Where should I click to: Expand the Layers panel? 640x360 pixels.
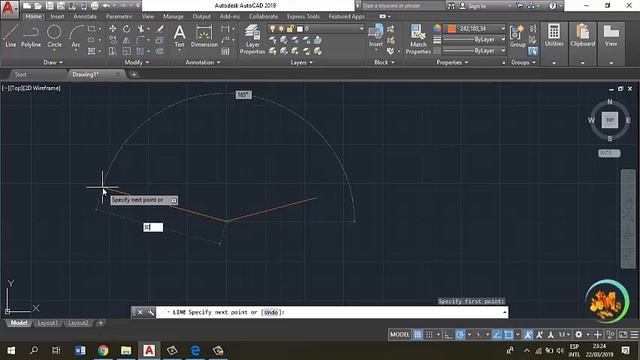tap(301, 62)
